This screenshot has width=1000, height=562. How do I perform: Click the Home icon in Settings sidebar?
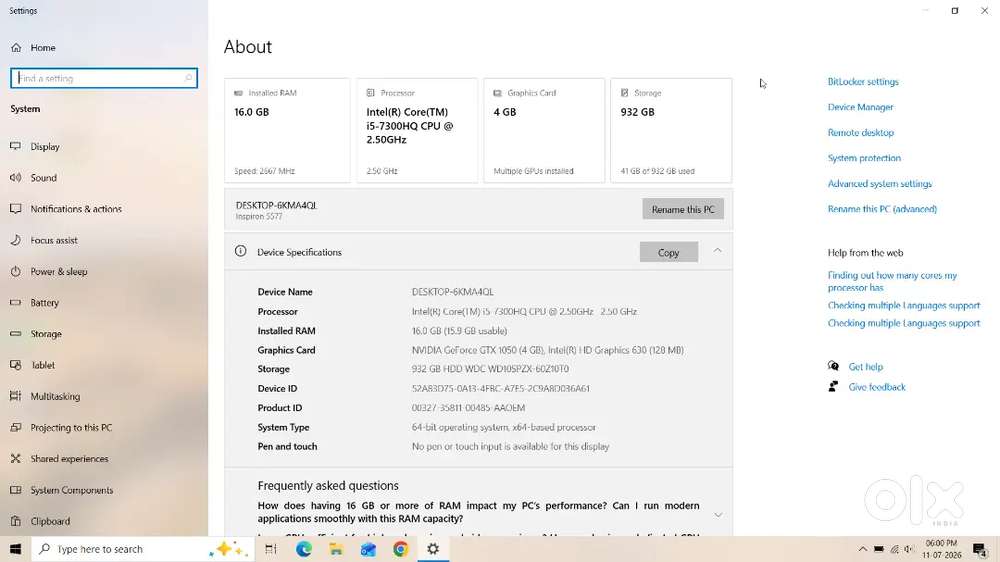pos(16,48)
